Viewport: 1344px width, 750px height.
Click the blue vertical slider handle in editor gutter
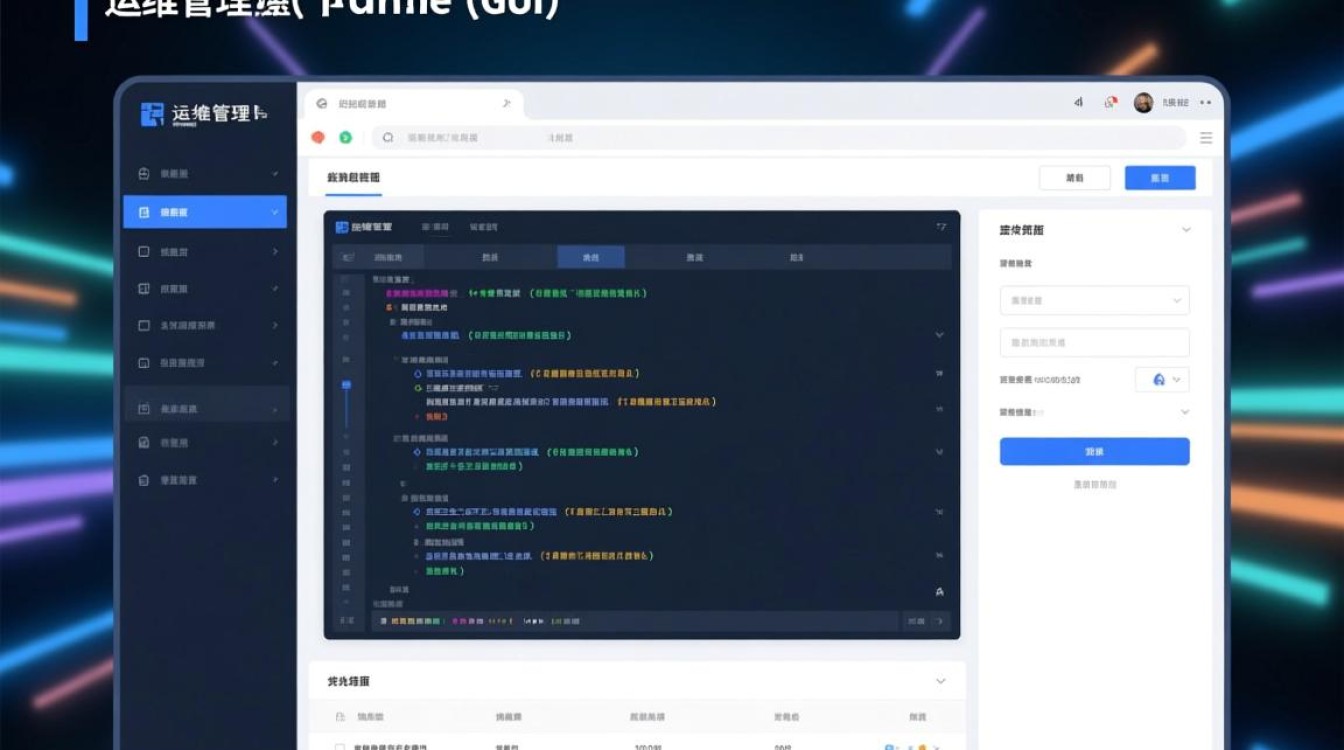346,385
